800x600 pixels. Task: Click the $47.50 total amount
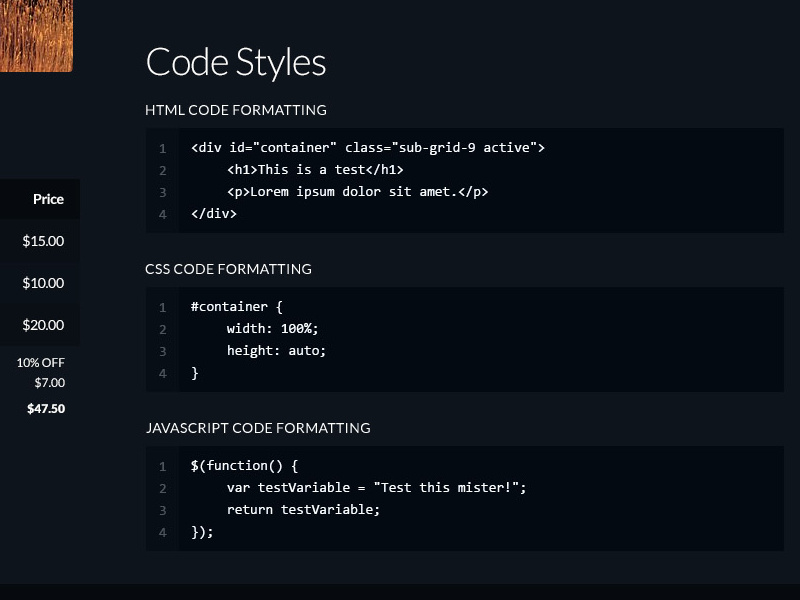(x=46, y=408)
